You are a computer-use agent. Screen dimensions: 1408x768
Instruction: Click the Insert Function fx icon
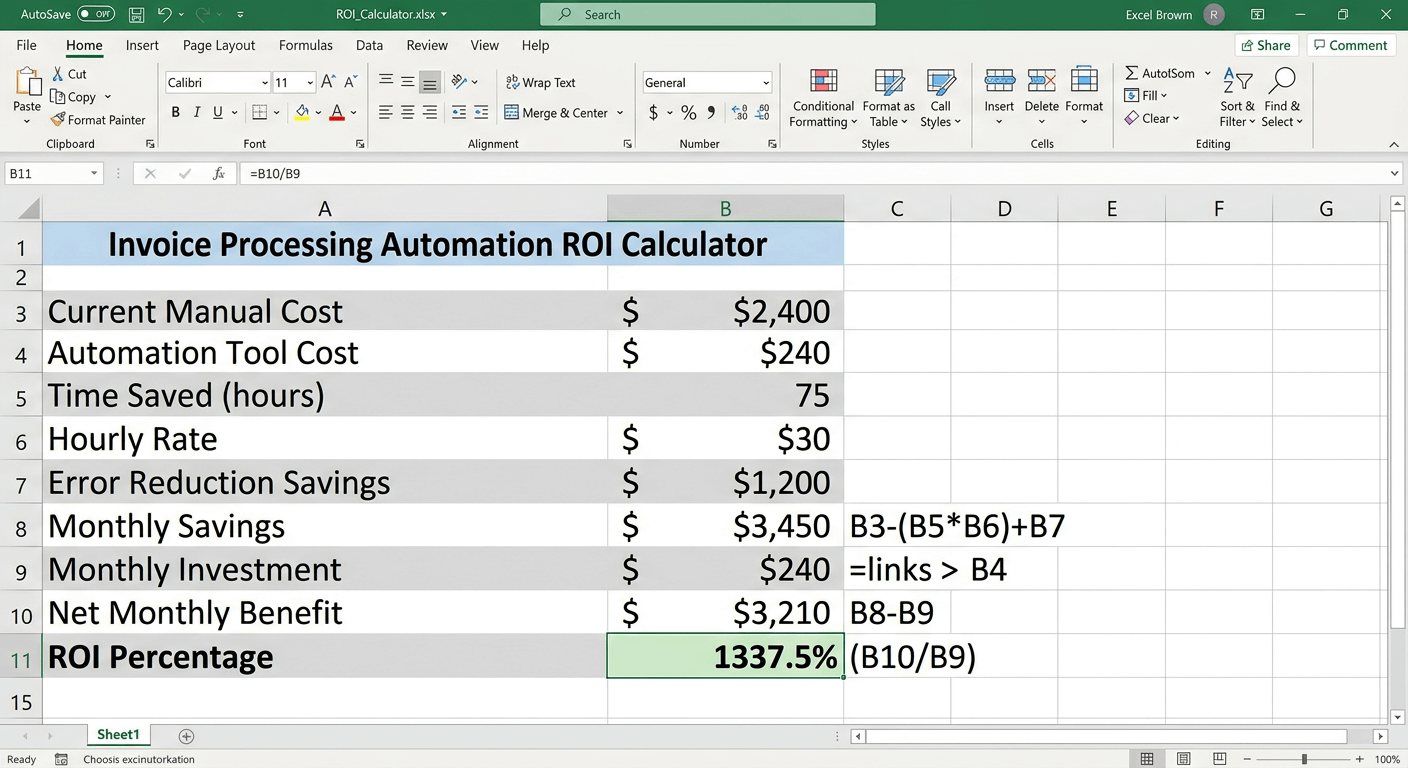[219, 174]
